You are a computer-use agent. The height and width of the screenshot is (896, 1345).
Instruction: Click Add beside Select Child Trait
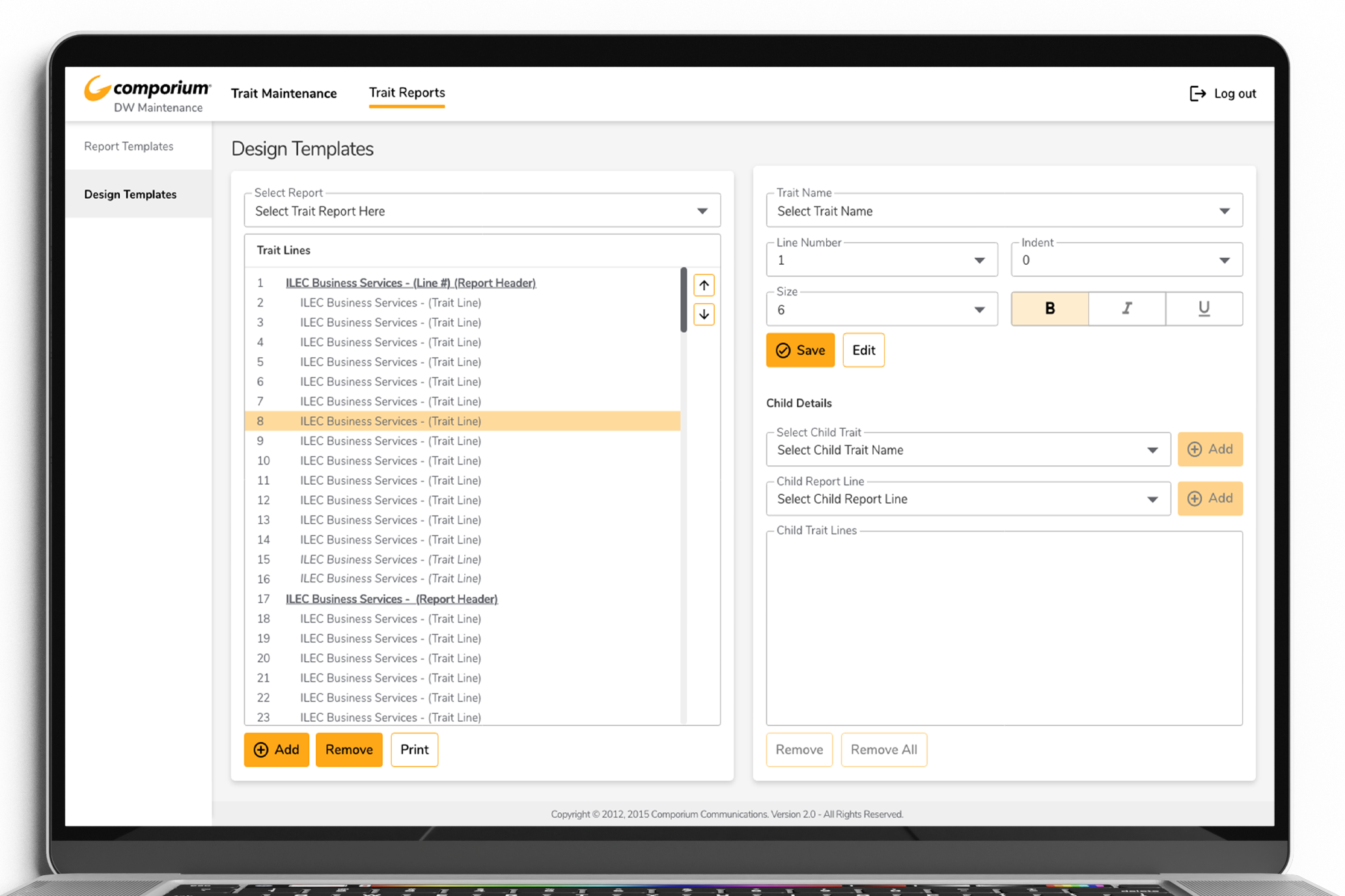pos(1210,449)
